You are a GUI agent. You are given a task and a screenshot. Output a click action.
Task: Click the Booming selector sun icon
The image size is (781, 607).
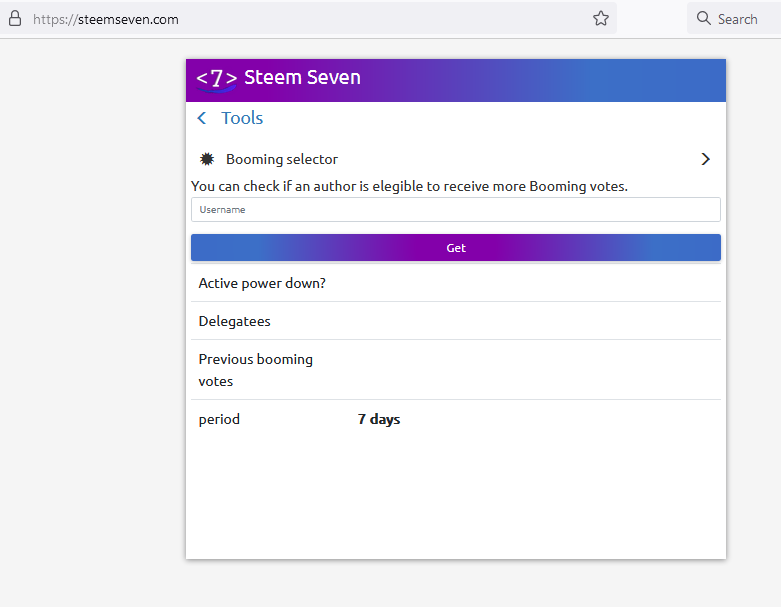coord(207,159)
